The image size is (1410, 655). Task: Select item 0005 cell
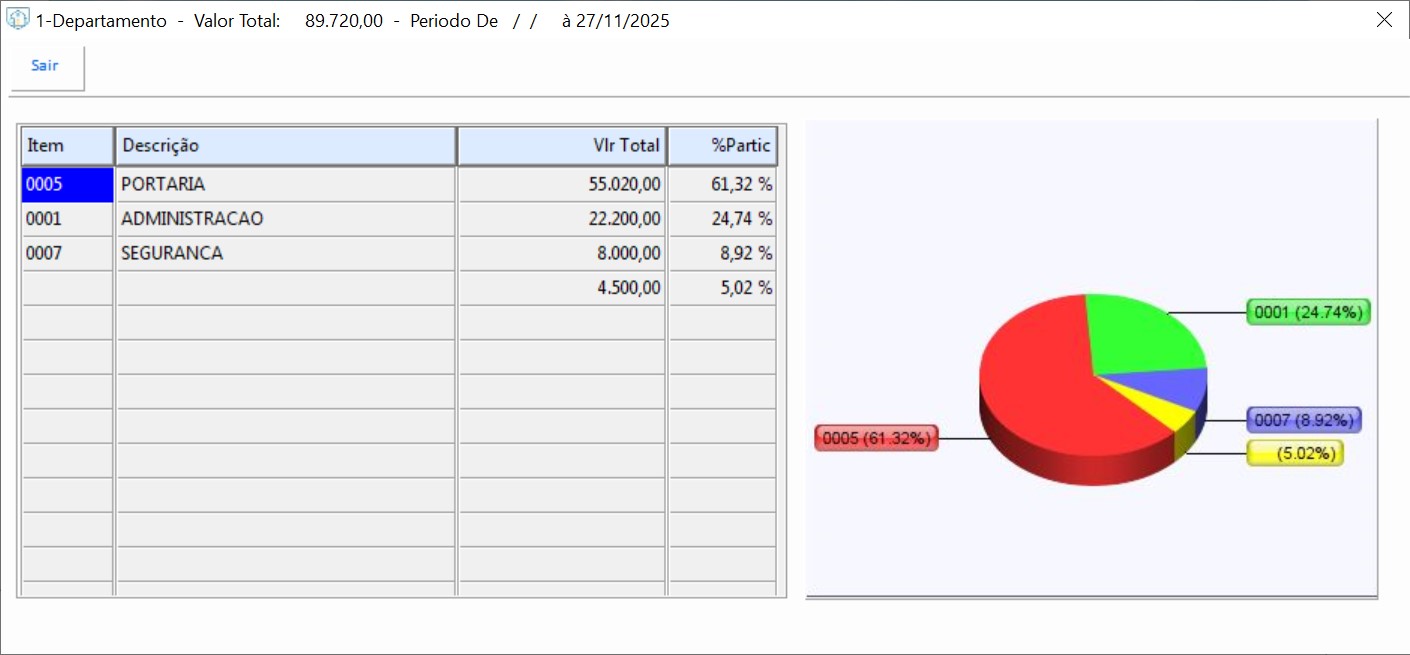point(67,185)
